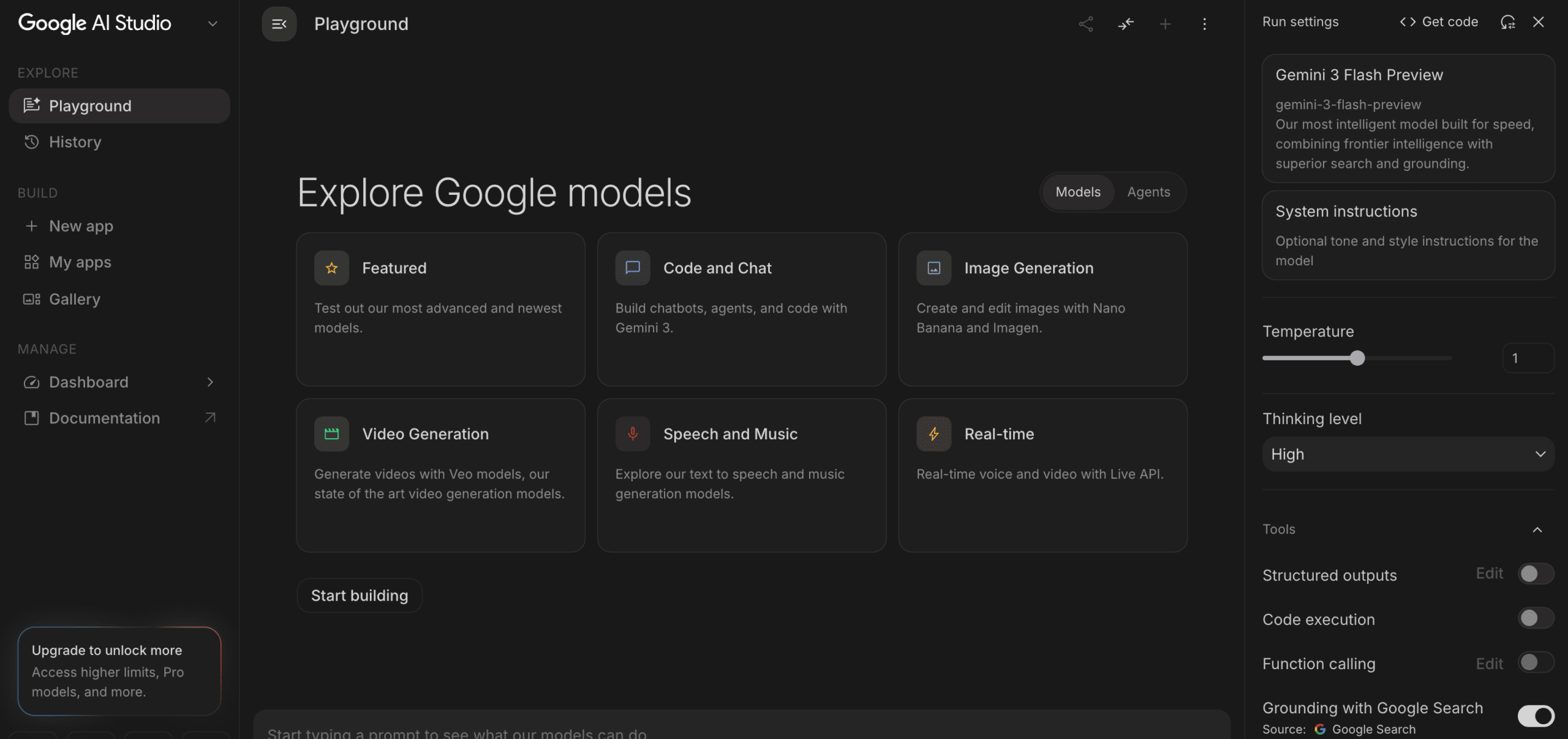Open History in the sidebar

[x=119, y=142]
